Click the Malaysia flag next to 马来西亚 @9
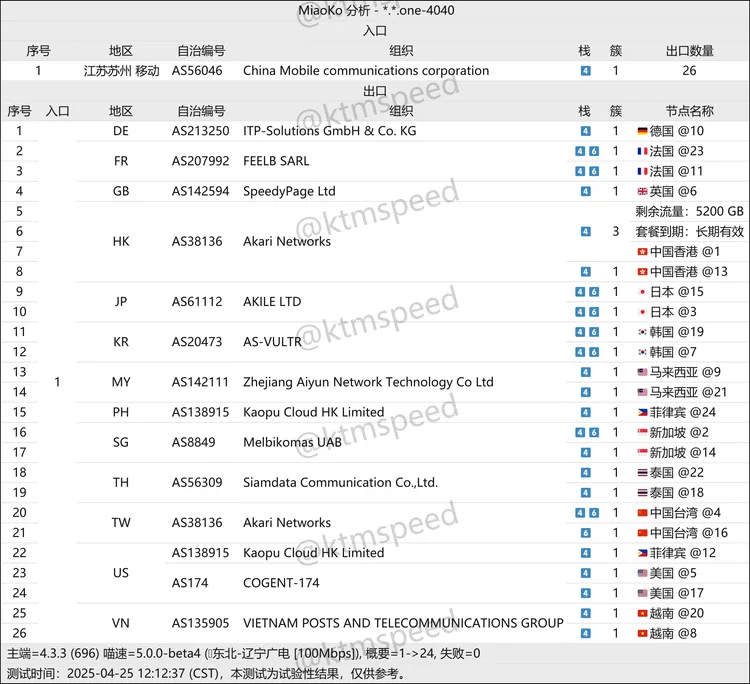This screenshot has height=684, width=750. [x=643, y=372]
